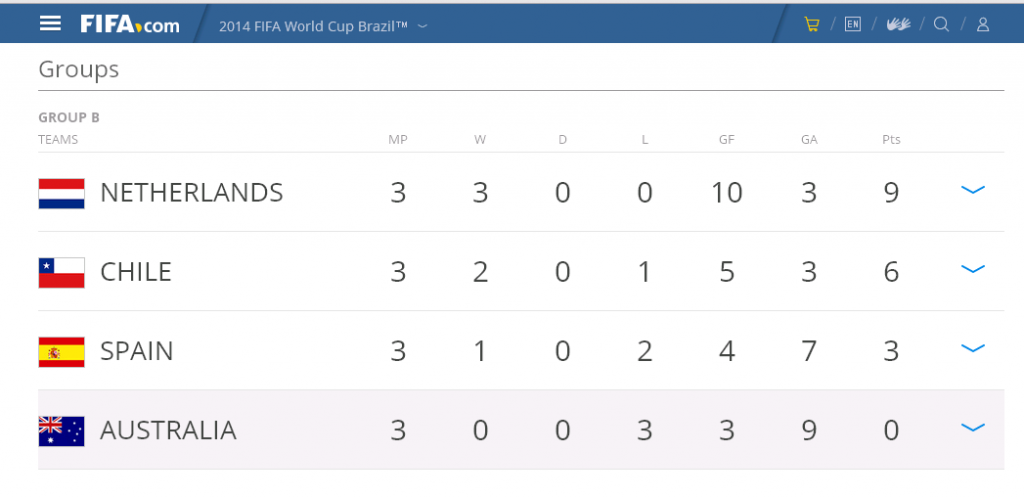1024x497 pixels.
Task: Open the user account icon
Action: 983,25
